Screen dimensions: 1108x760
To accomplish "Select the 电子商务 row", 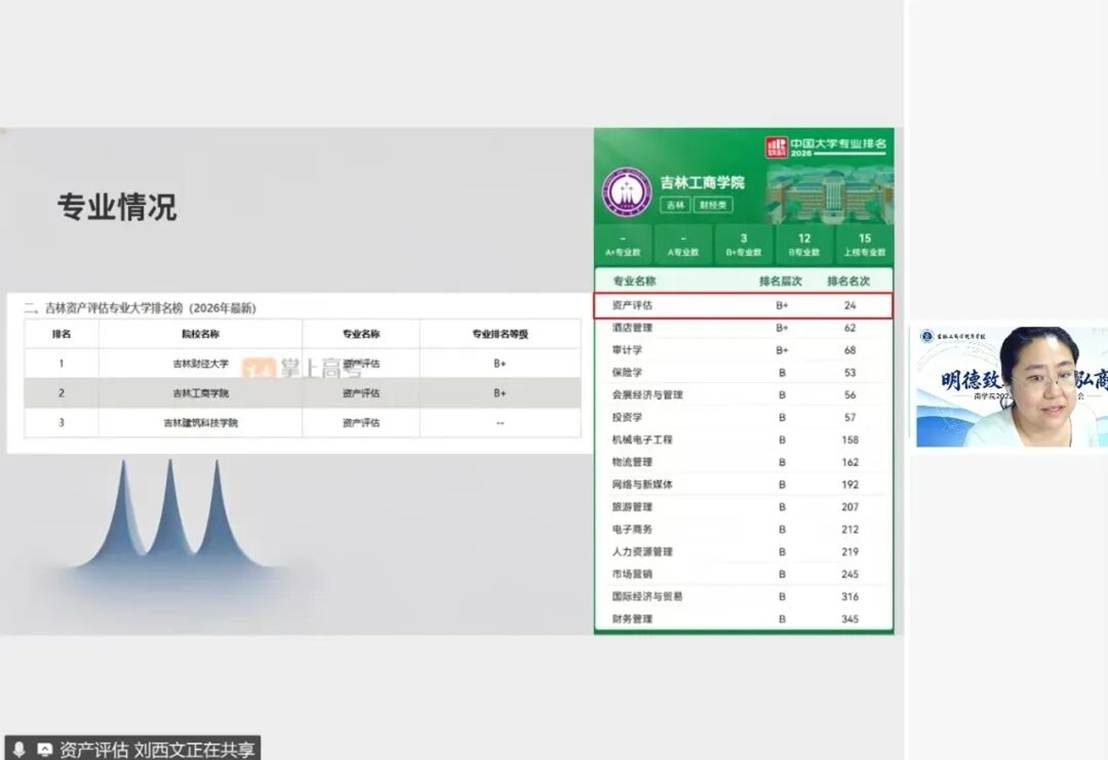I will click(743, 529).
